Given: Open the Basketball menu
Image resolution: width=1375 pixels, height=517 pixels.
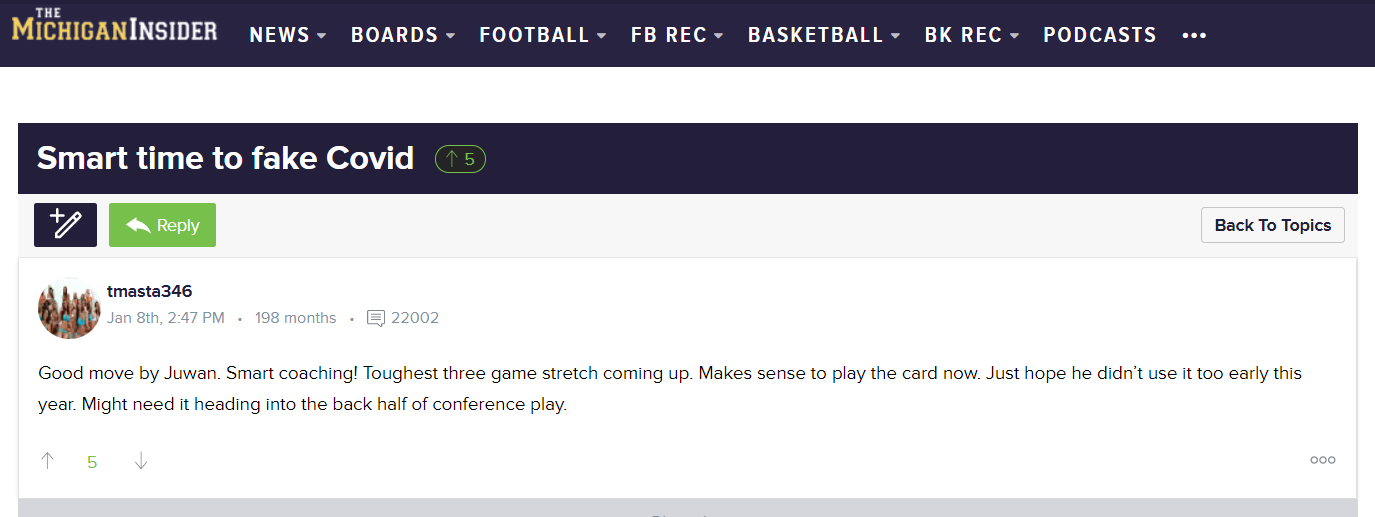Looking at the screenshot, I should pos(824,35).
